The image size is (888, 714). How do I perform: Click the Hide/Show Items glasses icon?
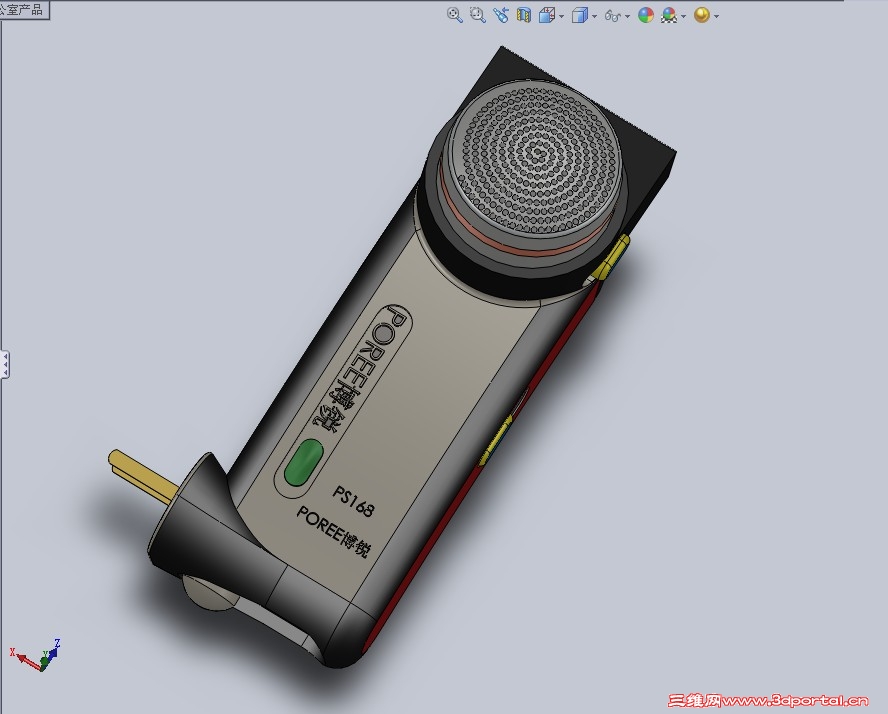[613, 15]
